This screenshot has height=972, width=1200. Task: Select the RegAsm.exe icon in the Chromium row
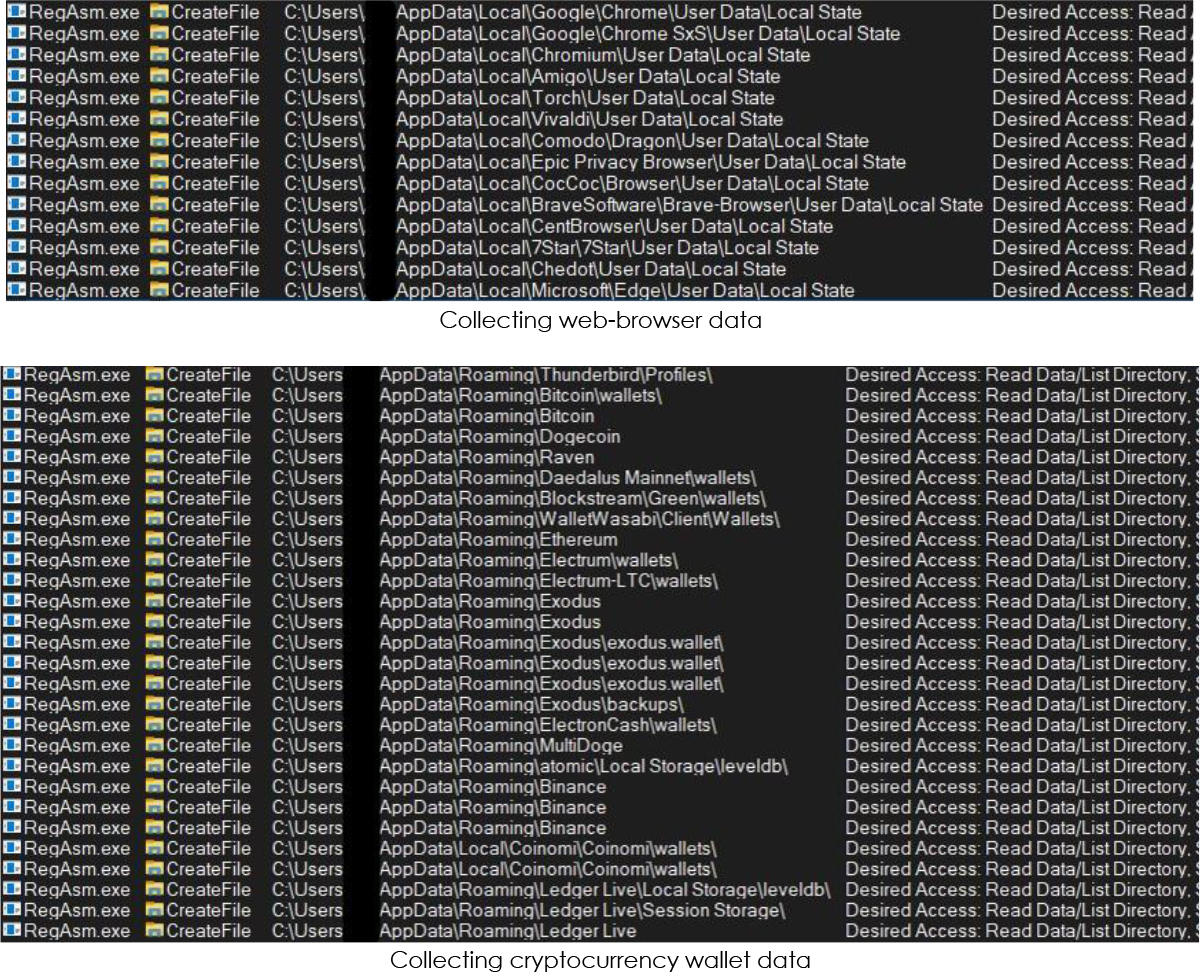pos(17,55)
